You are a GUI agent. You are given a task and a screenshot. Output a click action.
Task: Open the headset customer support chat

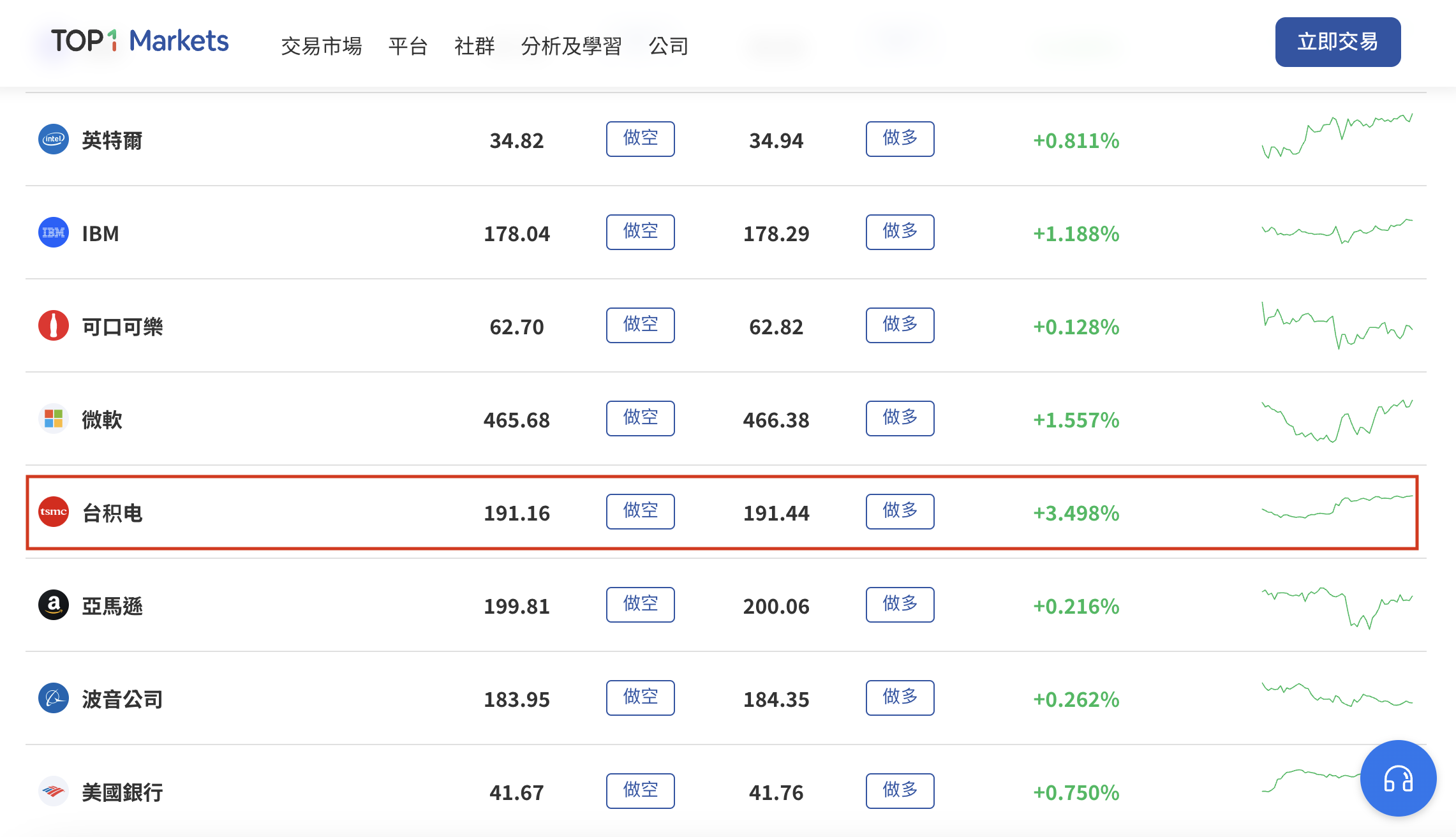(x=1398, y=778)
